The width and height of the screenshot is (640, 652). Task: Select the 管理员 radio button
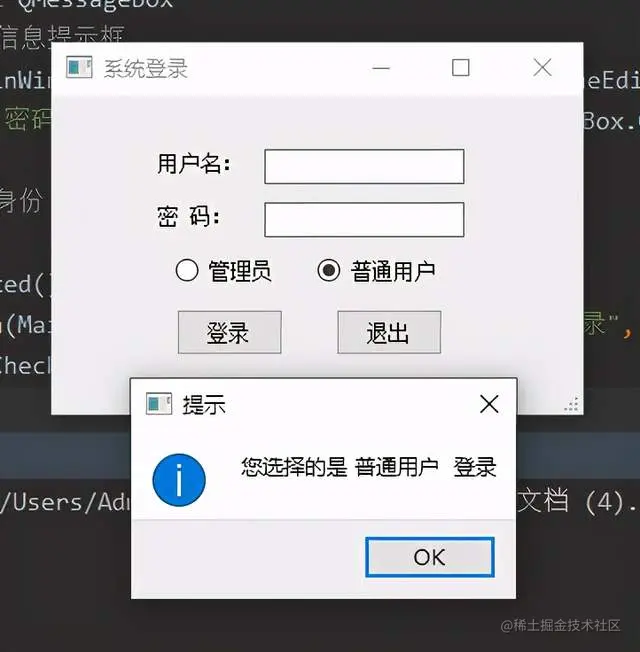coord(187,271)
